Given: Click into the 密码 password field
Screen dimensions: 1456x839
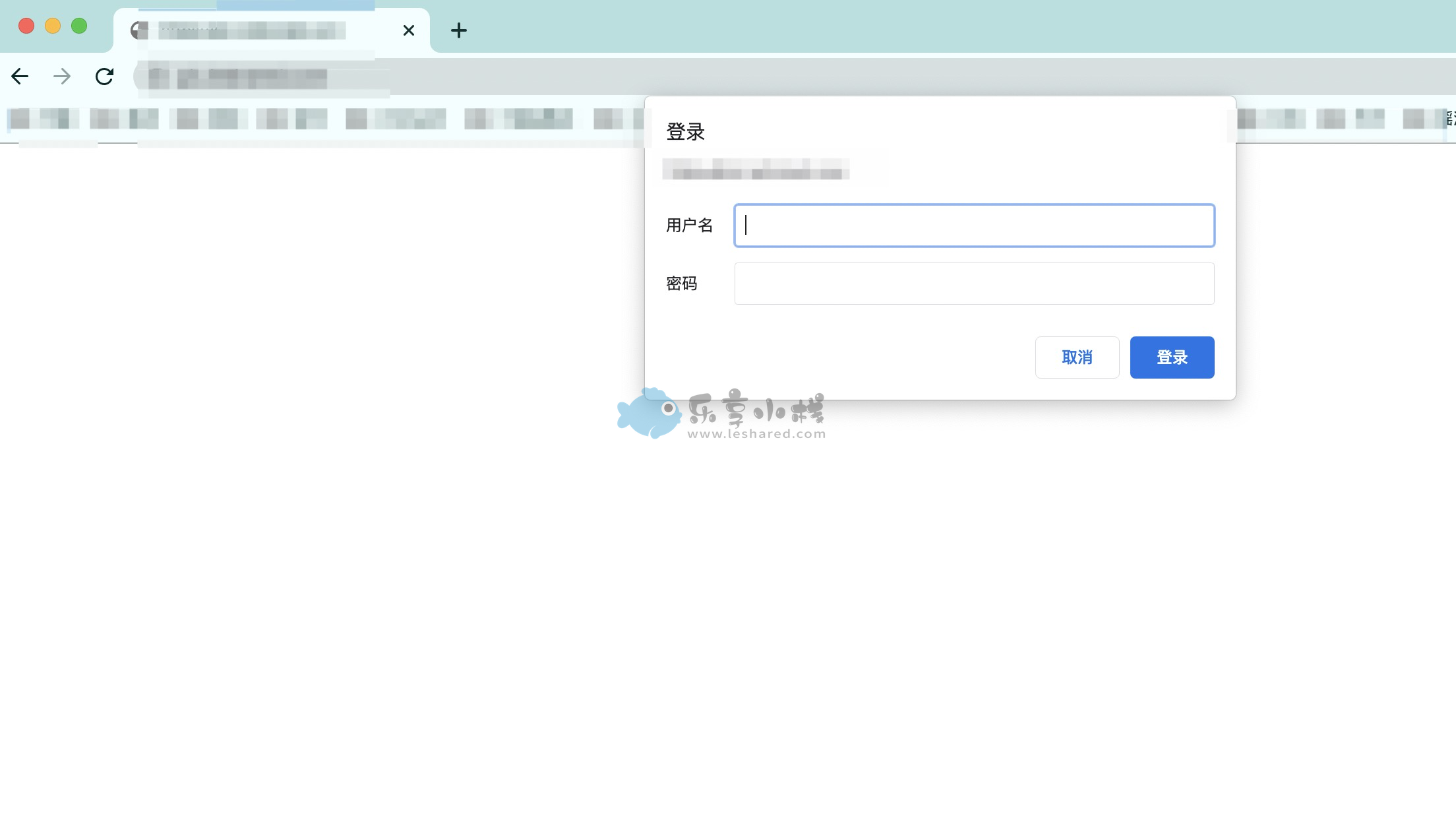Looking at the screenshot, I should (x=974, y=284).
